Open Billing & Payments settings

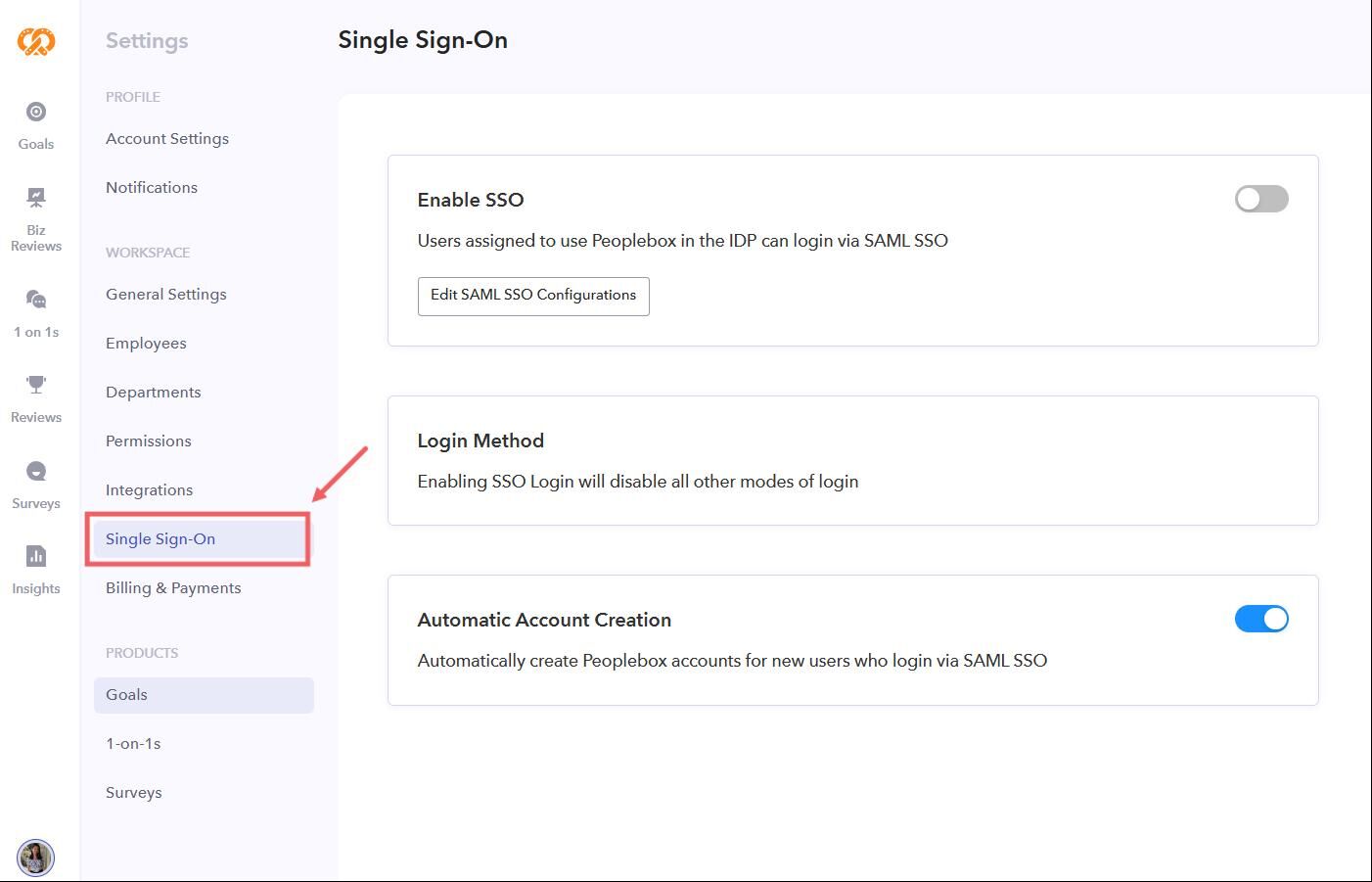point(173,588)
